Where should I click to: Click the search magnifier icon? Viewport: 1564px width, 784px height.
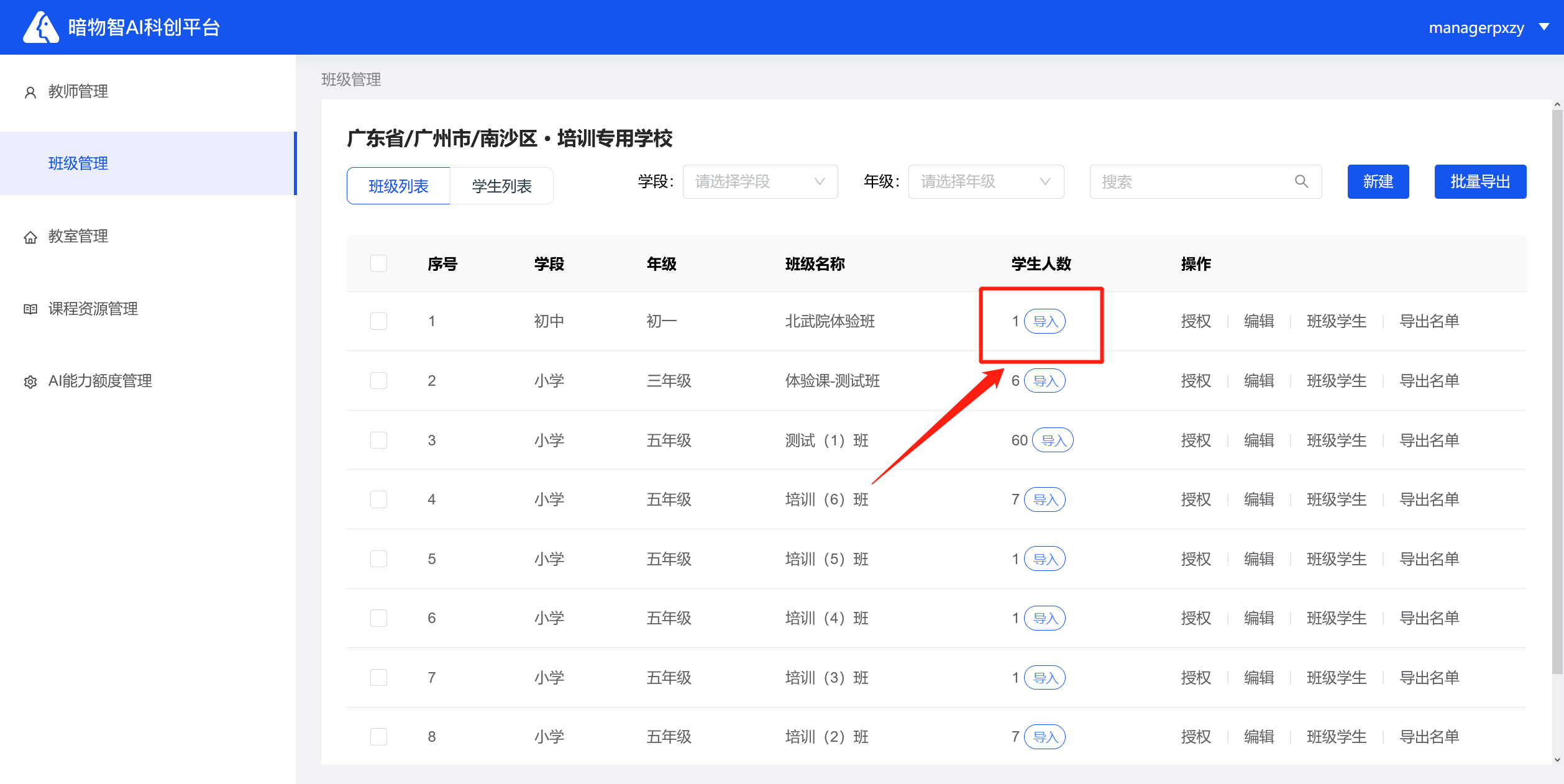pyautogui.click(x=1301, y=181)
